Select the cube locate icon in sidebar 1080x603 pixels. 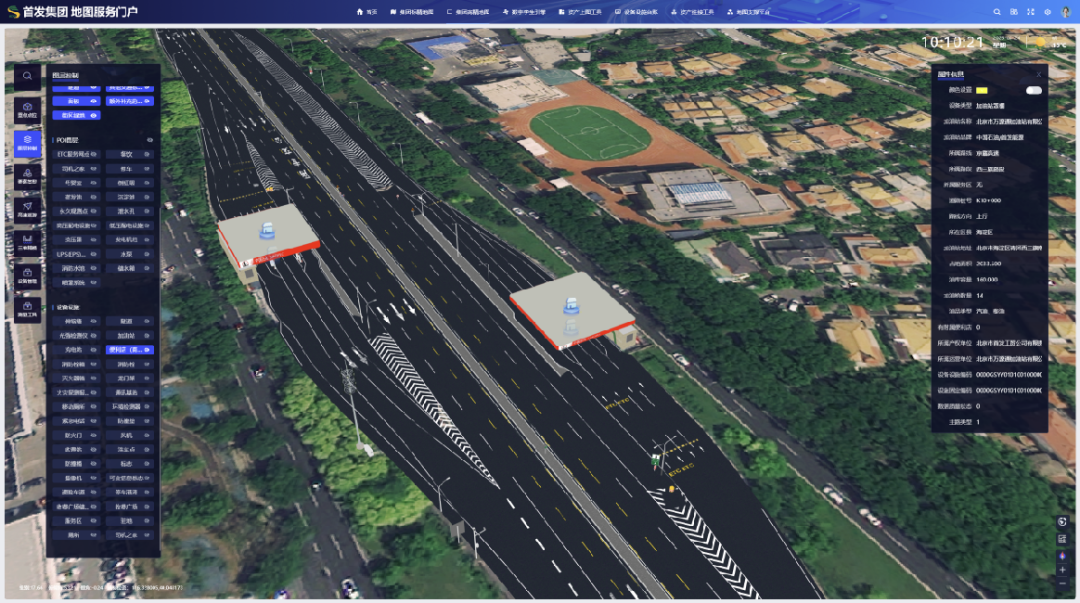click(27, 110)
